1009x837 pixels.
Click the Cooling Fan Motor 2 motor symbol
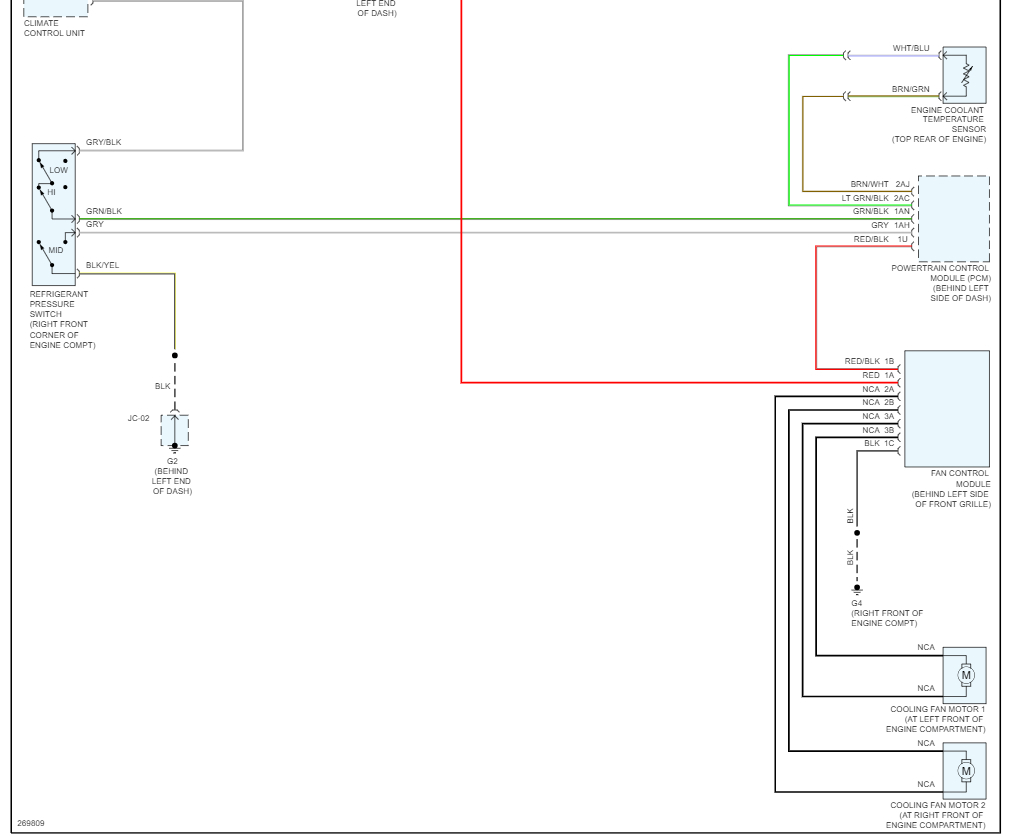pos(965,771)
